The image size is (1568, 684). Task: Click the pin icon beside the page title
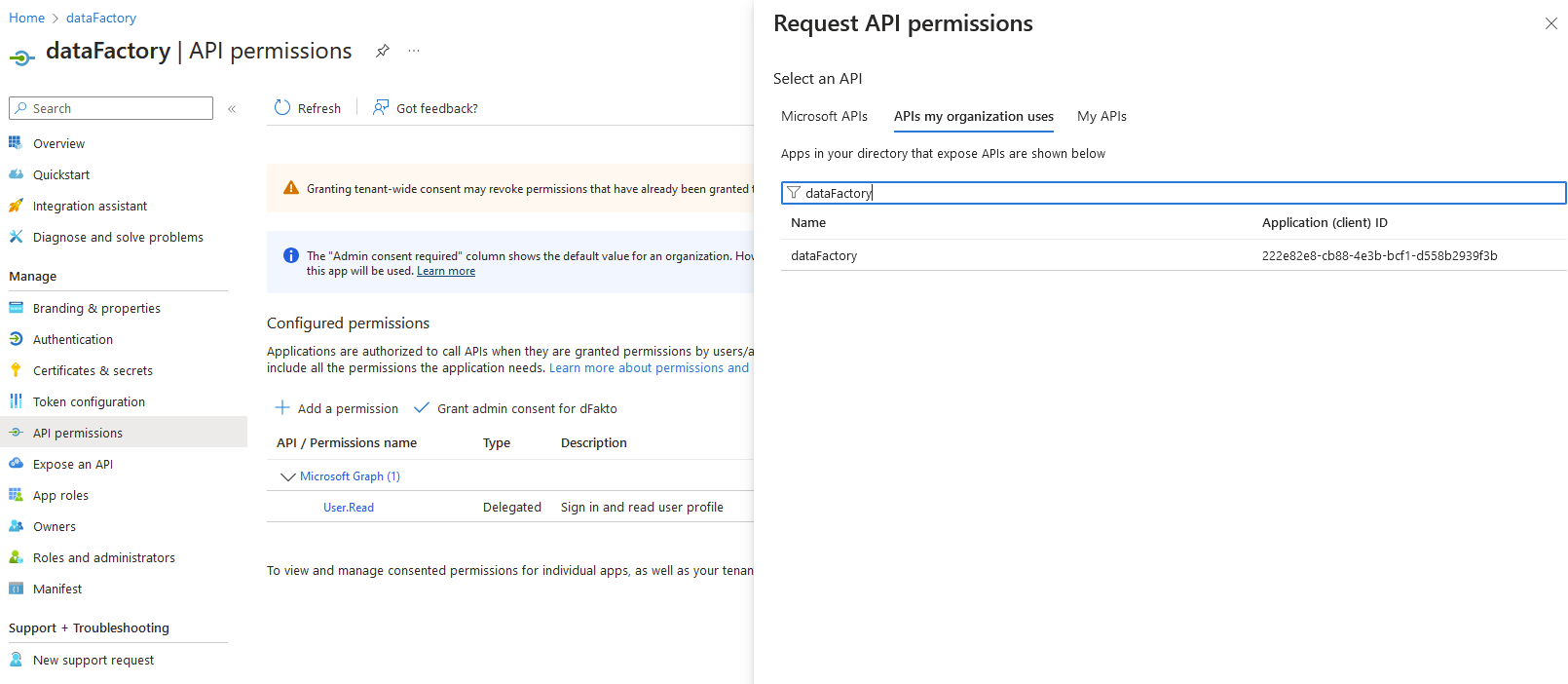pos(383,51)
